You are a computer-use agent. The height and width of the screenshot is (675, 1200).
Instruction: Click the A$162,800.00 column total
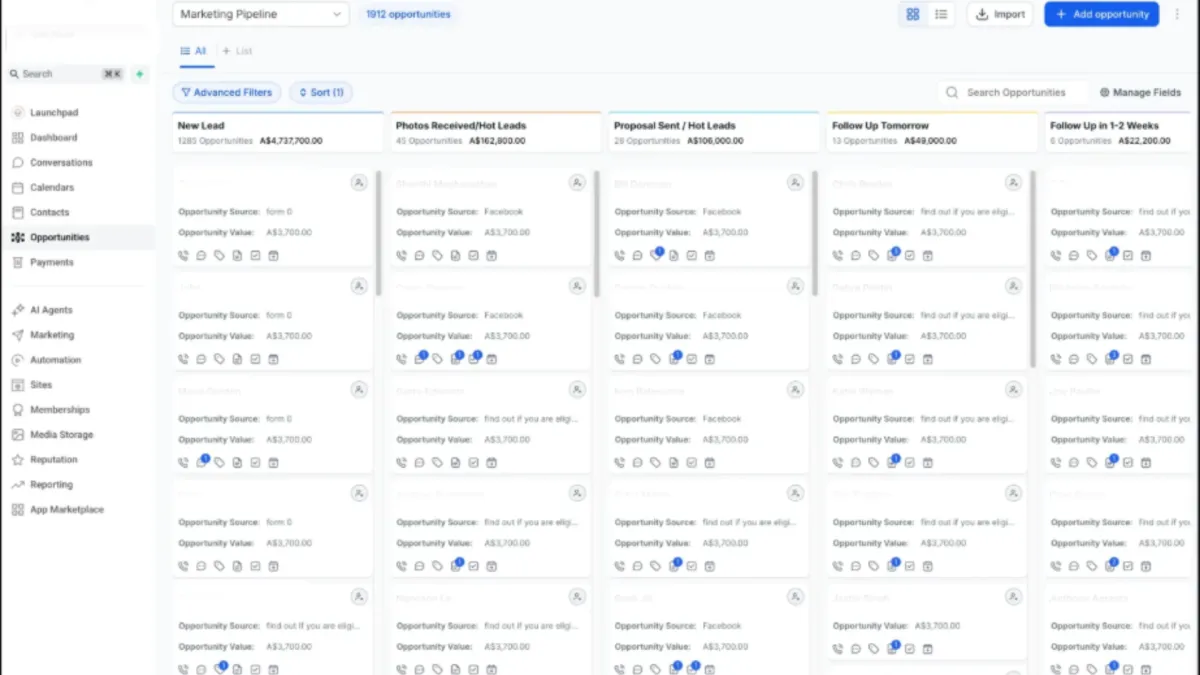point(497,141)
